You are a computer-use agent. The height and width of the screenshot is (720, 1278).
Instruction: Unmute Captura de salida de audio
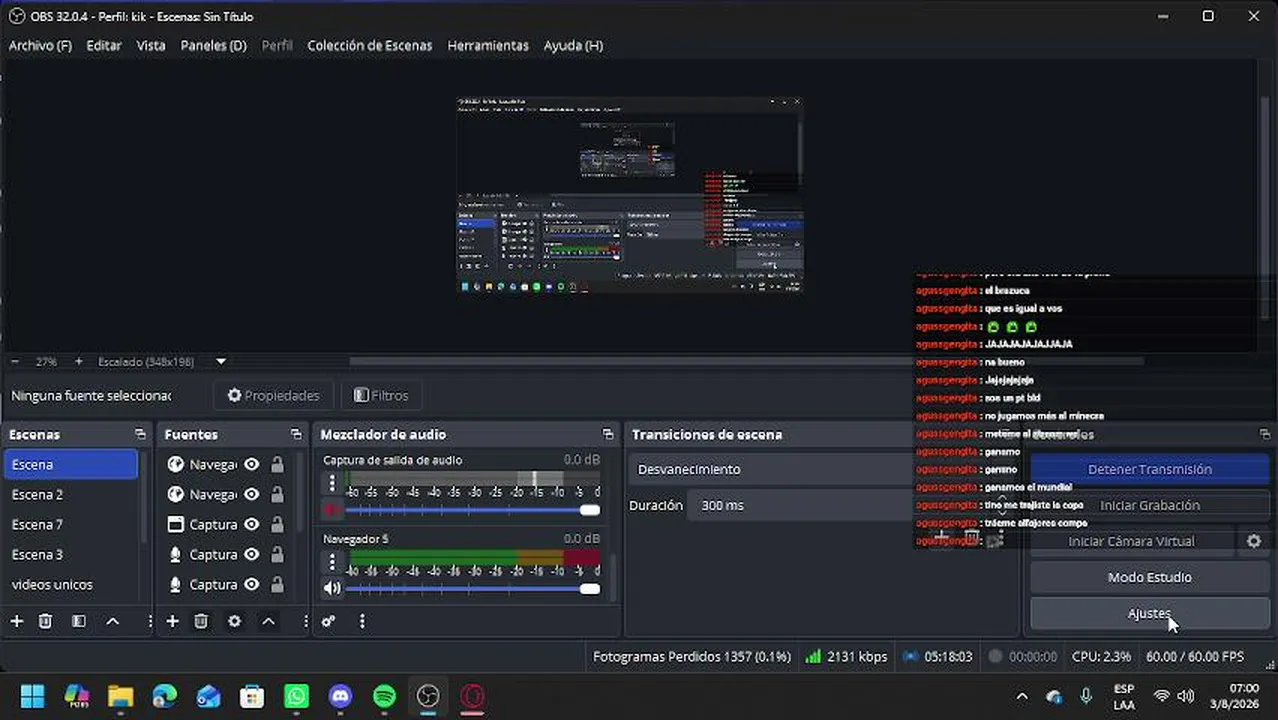[x=332, y=510]
